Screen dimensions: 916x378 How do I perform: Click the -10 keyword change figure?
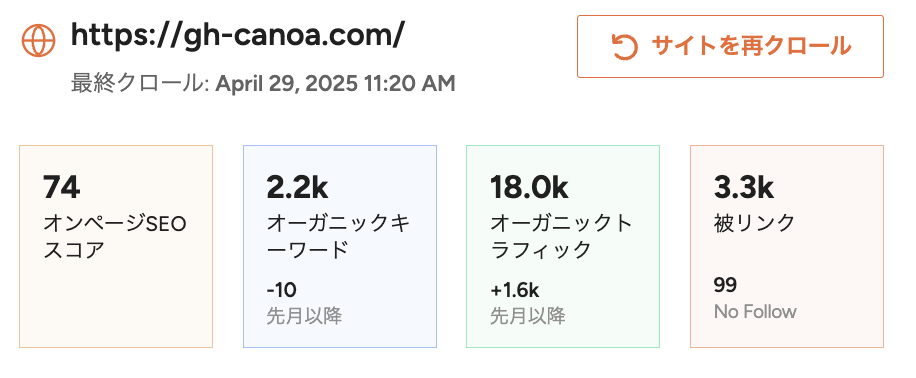point(281,289)
